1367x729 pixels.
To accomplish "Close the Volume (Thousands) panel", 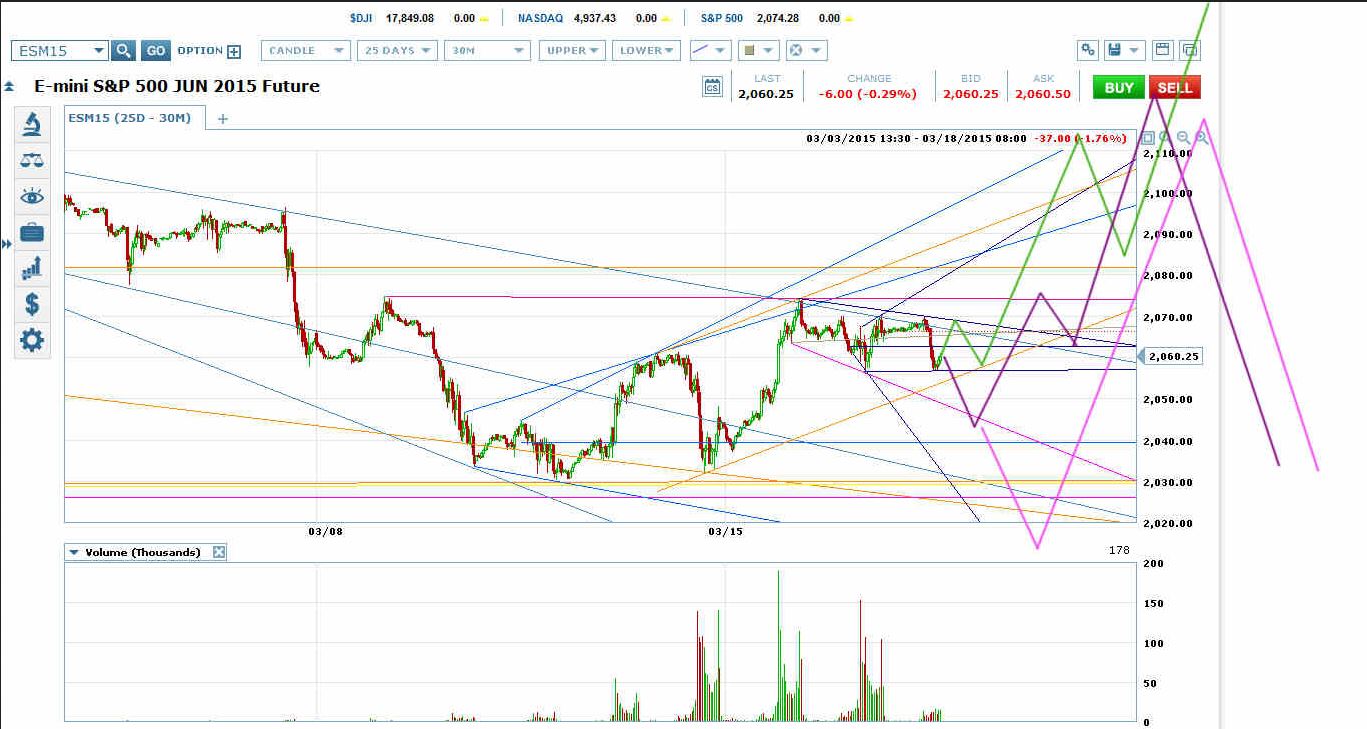I will [219, 552].
